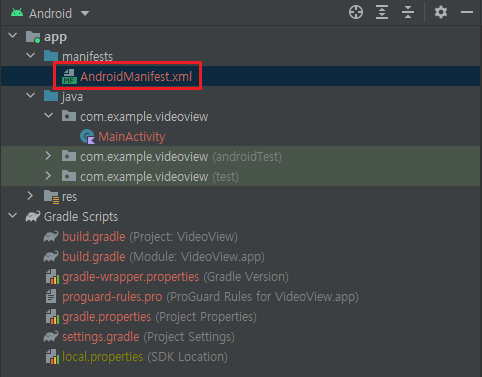Select the app module label
This screenshot has width=482, height=377.
pos(55,37)
